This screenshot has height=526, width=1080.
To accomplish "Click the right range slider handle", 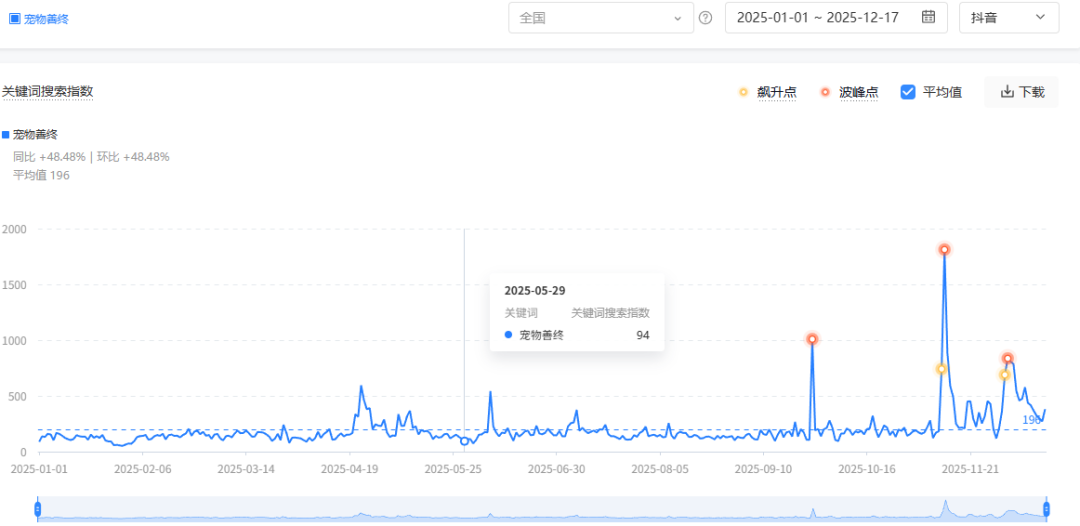I will [x=1046, y=509].
